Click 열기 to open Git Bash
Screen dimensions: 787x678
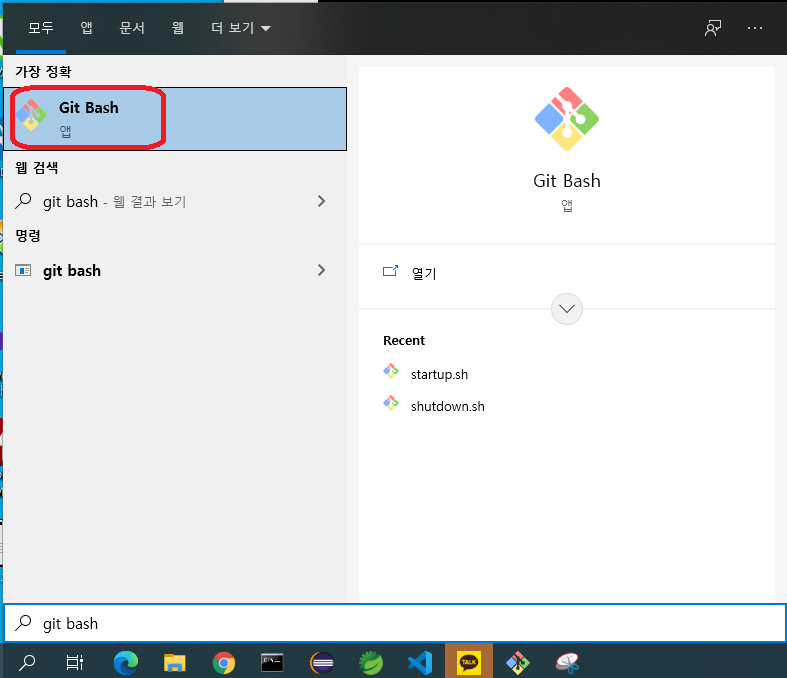point(424,274)
